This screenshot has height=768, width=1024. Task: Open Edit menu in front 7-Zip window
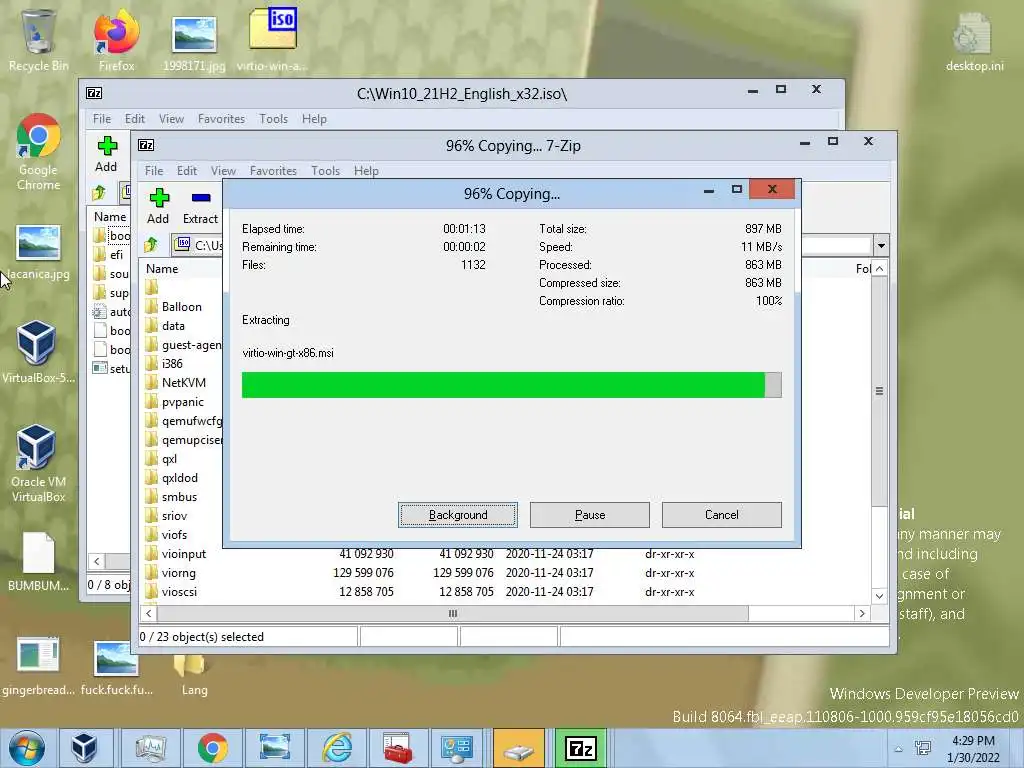coord(187,170)
